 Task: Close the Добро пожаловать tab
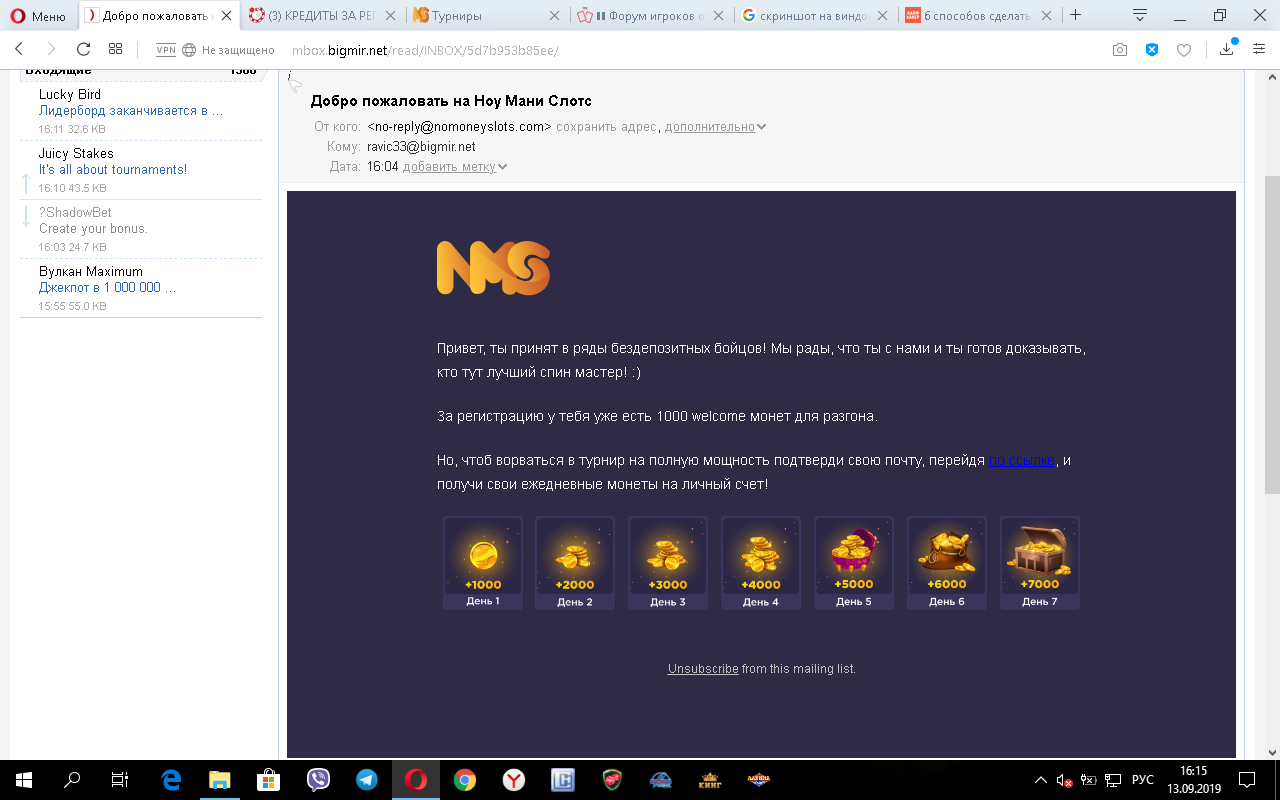point(227,16)
